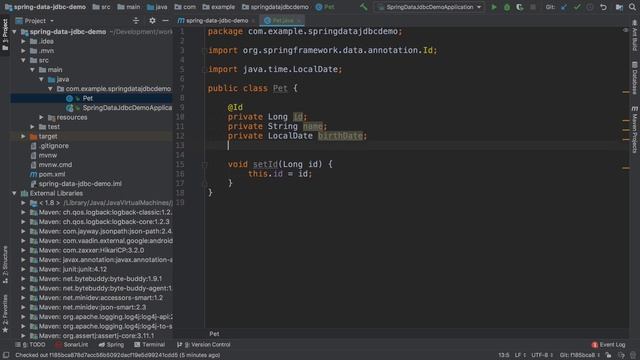Click fold toggle beside setId method
This screenshot has height=360, width=640.
point(204,164)
